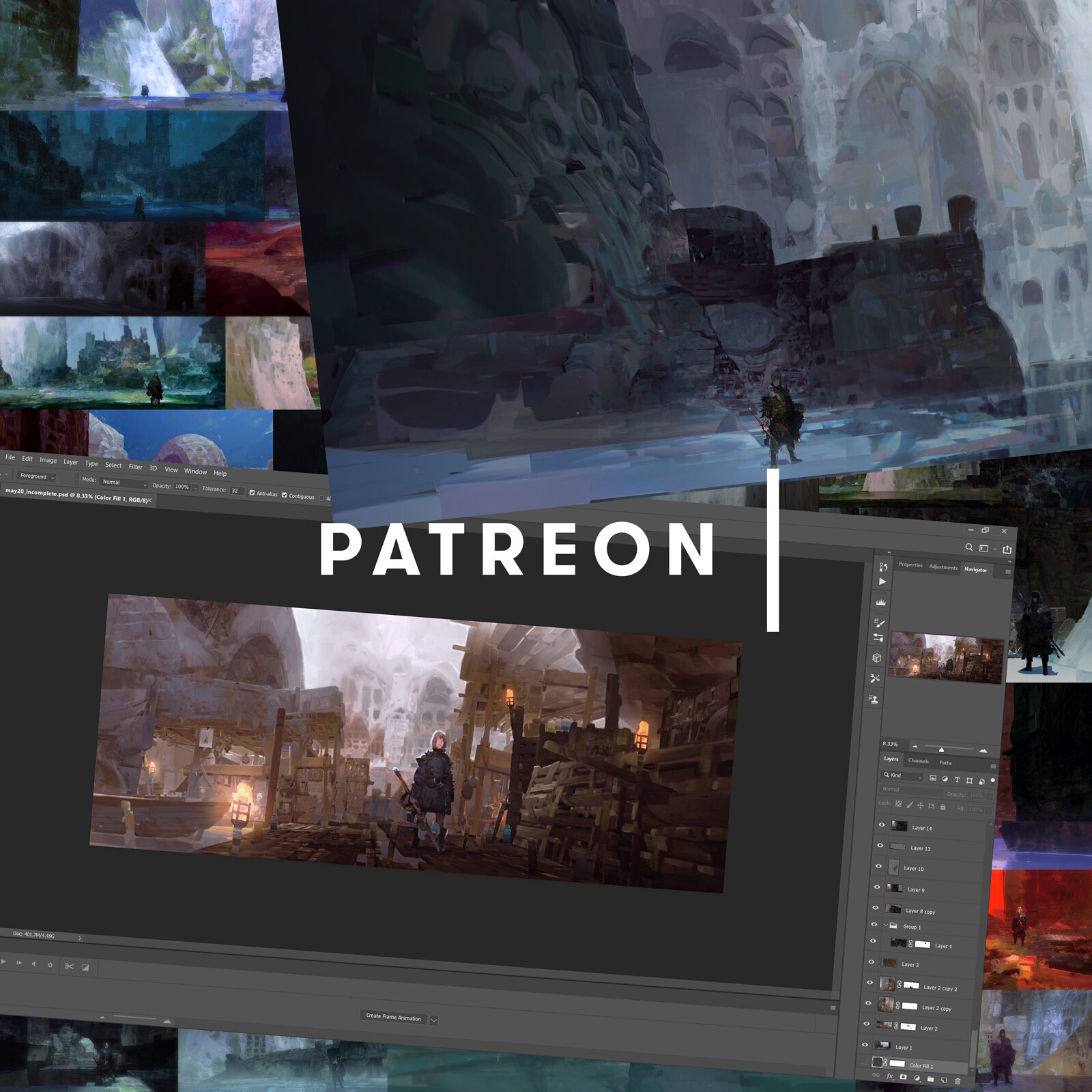Switch to the Channels tab
This screenshot has width=1092, height=1092.
919,762
